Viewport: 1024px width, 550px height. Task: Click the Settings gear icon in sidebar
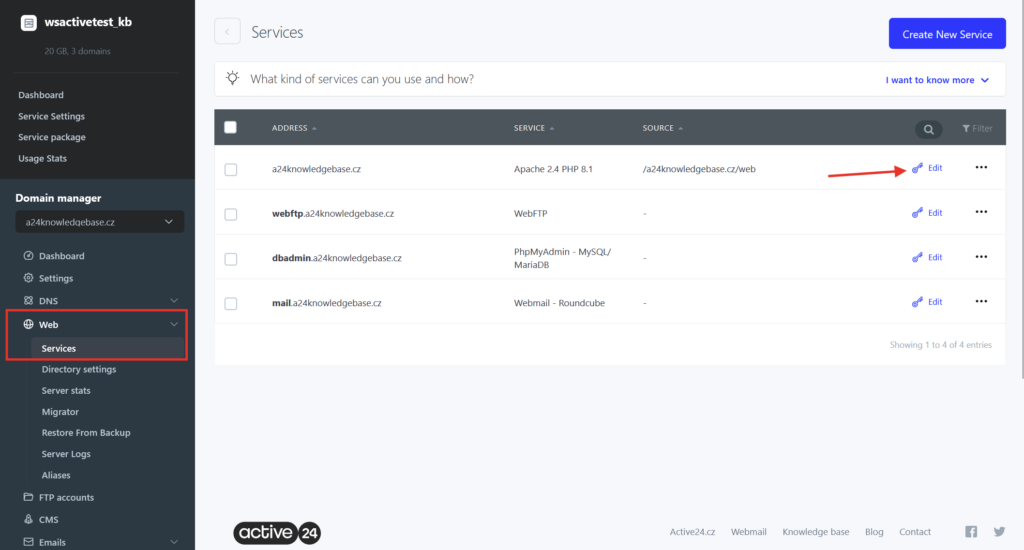[28, 278]
